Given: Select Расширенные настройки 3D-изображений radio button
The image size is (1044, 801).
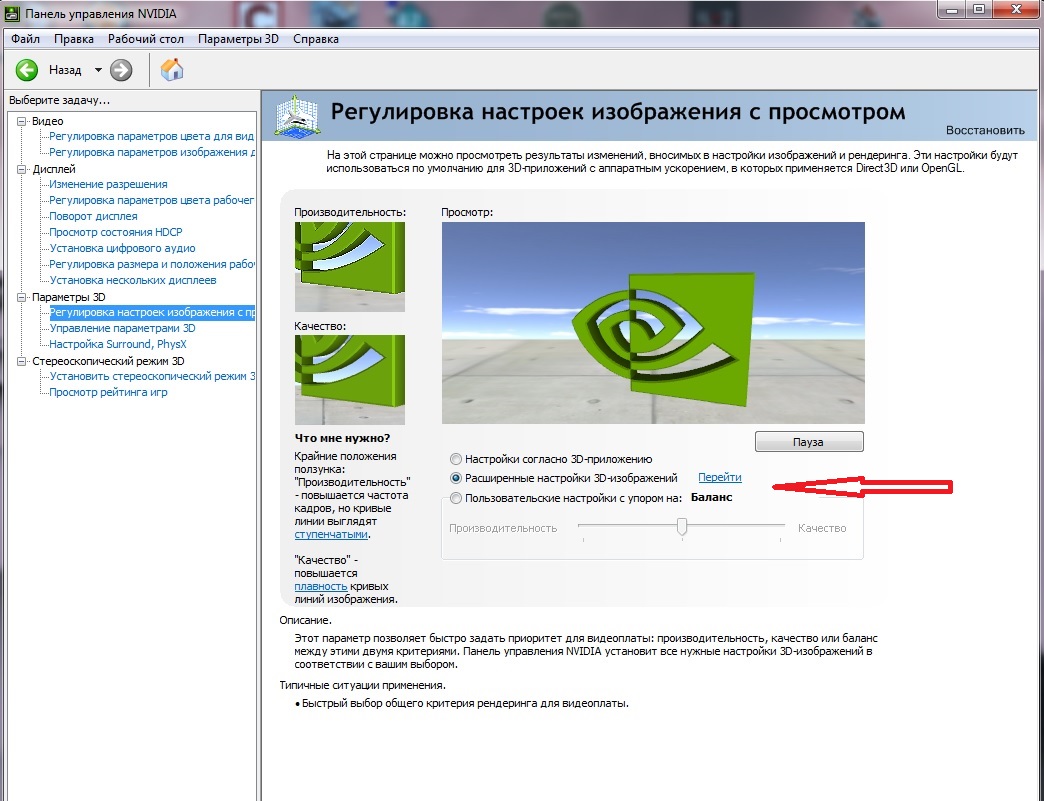Looking at the screenshot, I should pyautogui.click(x=455, y=477).
